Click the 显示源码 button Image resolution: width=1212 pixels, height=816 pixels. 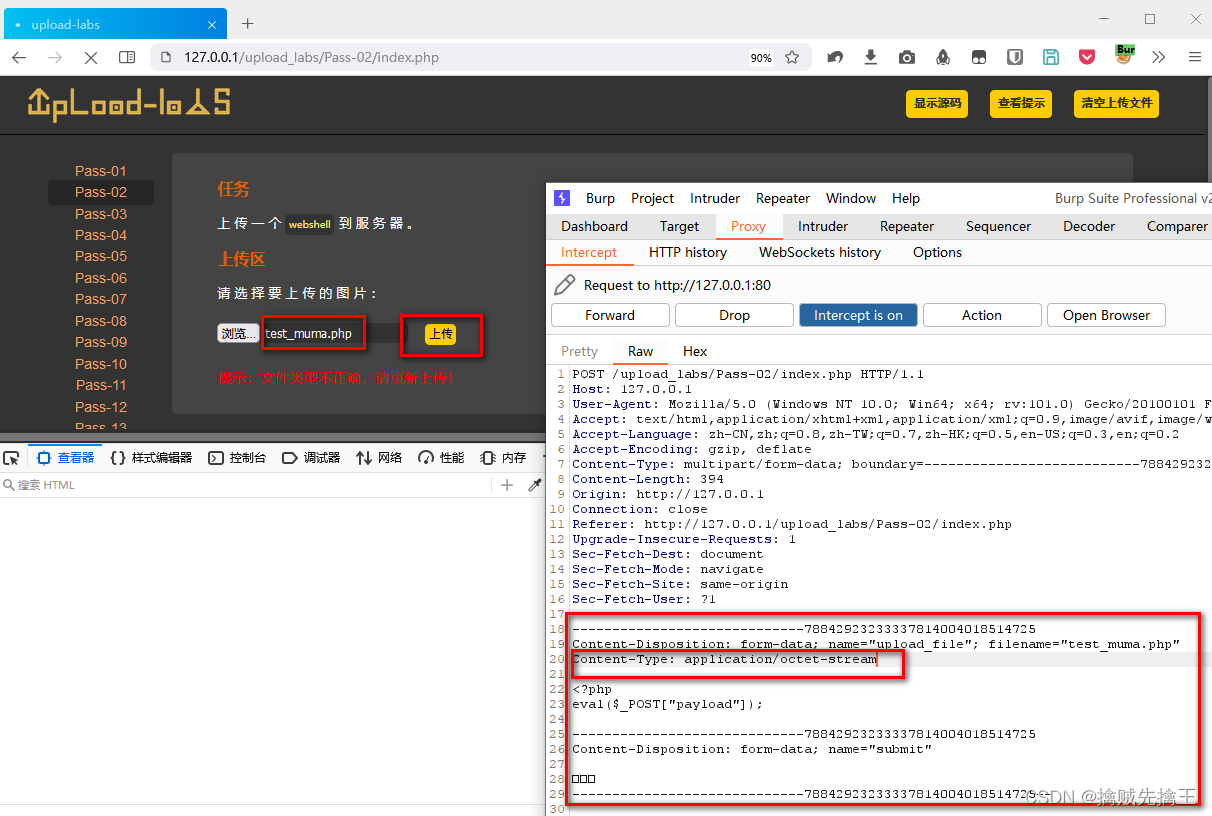pyautogui.click(x=937, y=103)
